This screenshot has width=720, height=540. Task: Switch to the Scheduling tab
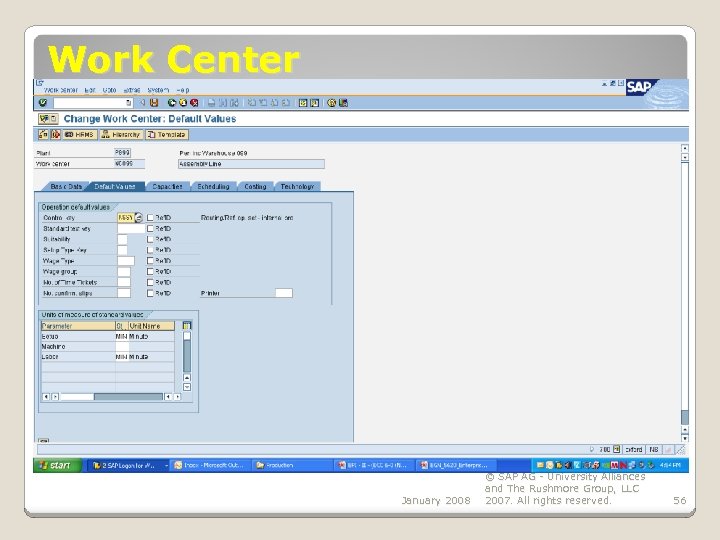[x=213, y=186]
